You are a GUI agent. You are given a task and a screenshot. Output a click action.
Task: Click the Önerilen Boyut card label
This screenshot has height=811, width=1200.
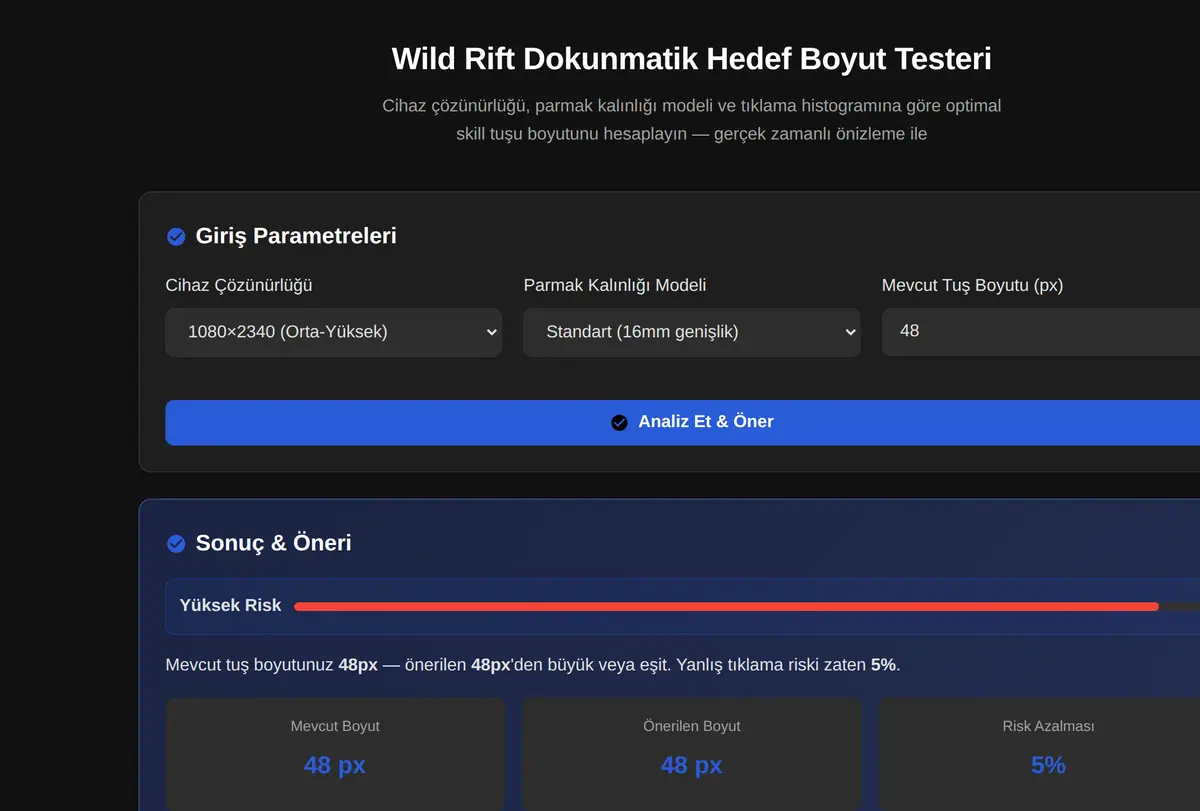click(x=692, y=726)
